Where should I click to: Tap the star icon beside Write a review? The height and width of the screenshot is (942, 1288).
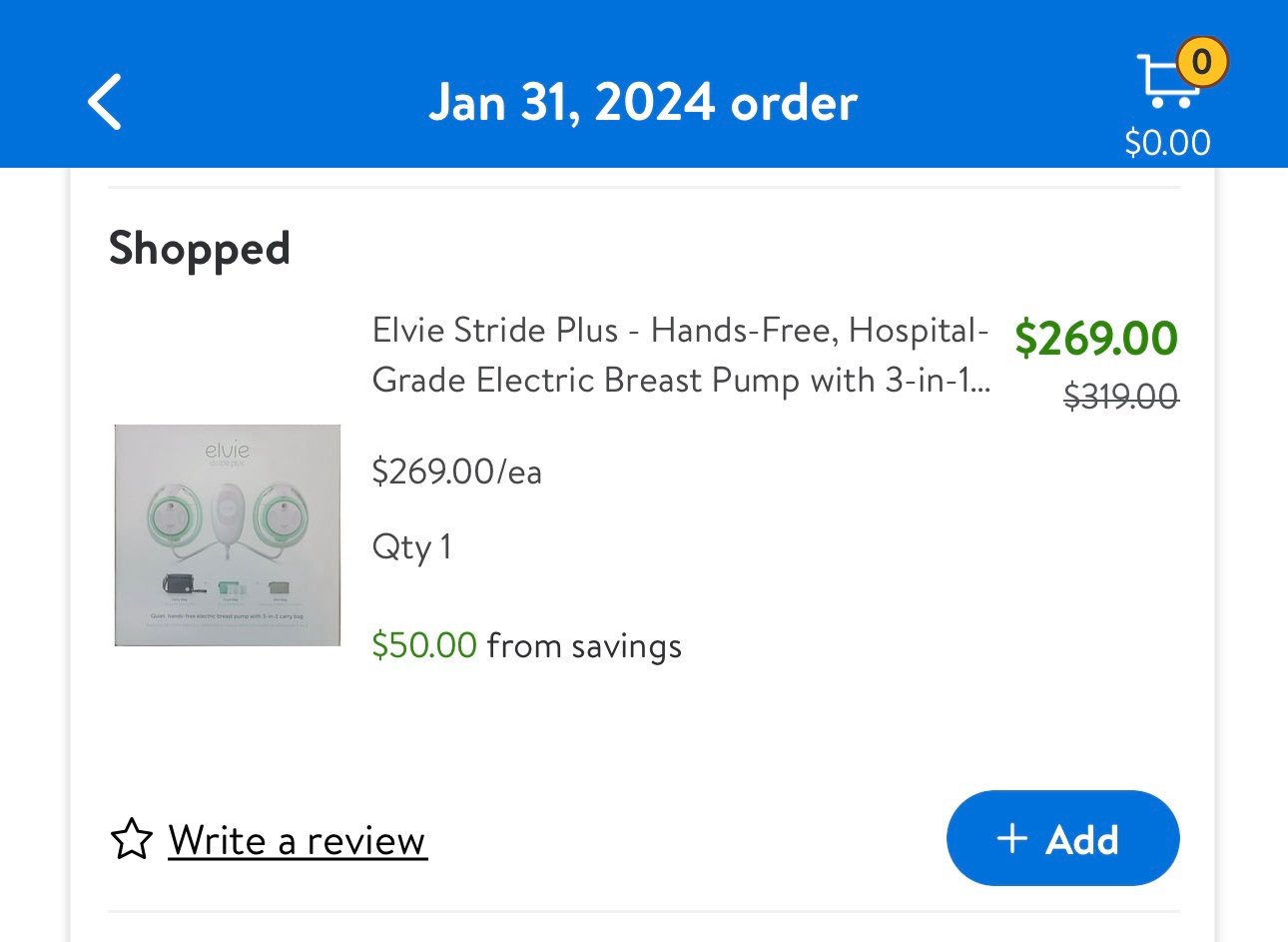pyautogui.click(x=132, y=839)
